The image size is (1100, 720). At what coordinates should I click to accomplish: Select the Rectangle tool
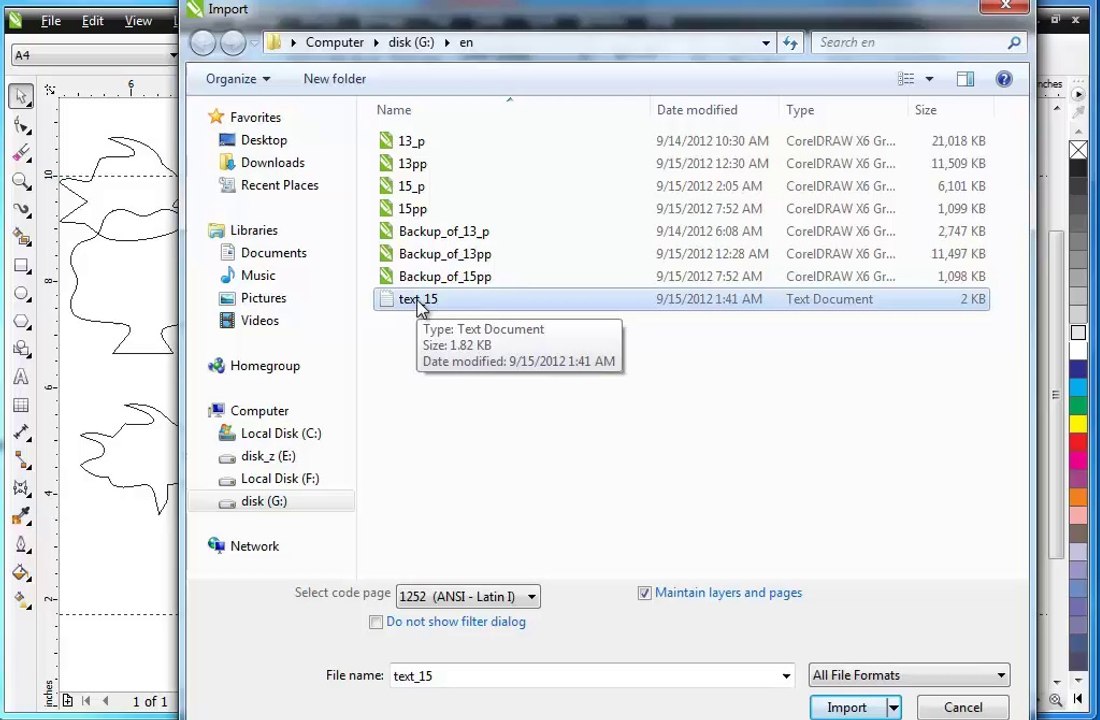point(21,266)
